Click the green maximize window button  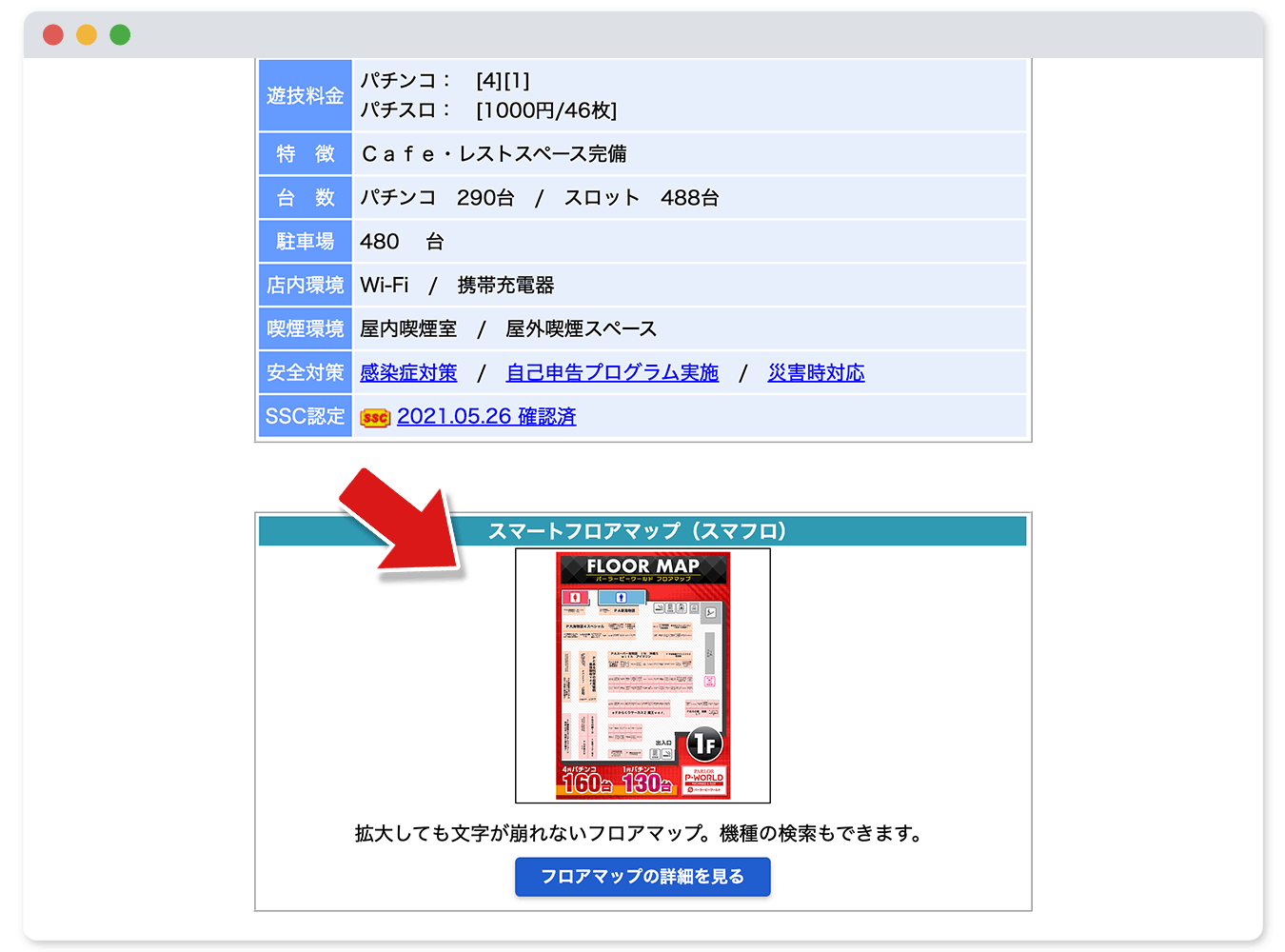point(120,35)
